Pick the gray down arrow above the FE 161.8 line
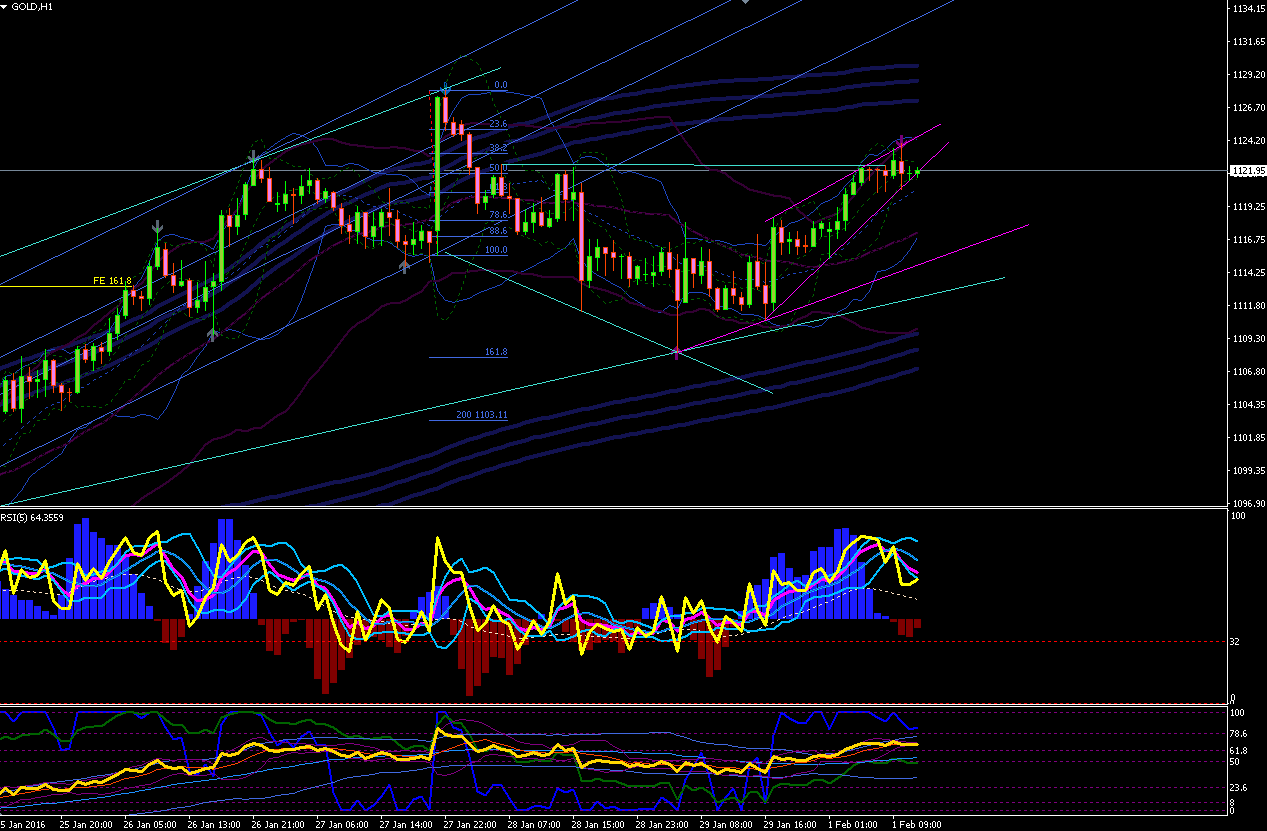The width and height of the screenshot is (1267, 831). pyautogui.click(x=157, y=228)
